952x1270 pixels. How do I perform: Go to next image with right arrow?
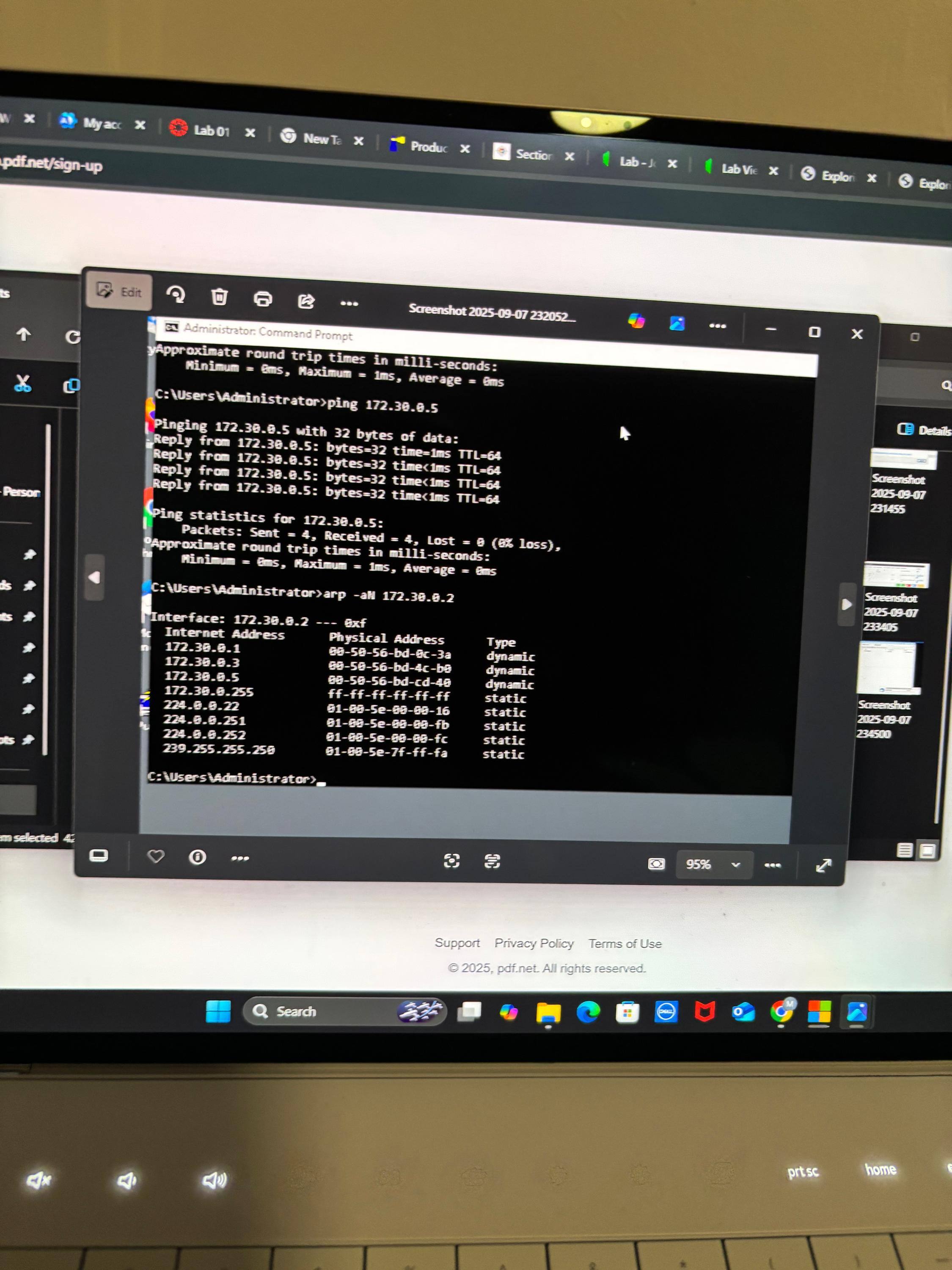(x=846, y=604)
